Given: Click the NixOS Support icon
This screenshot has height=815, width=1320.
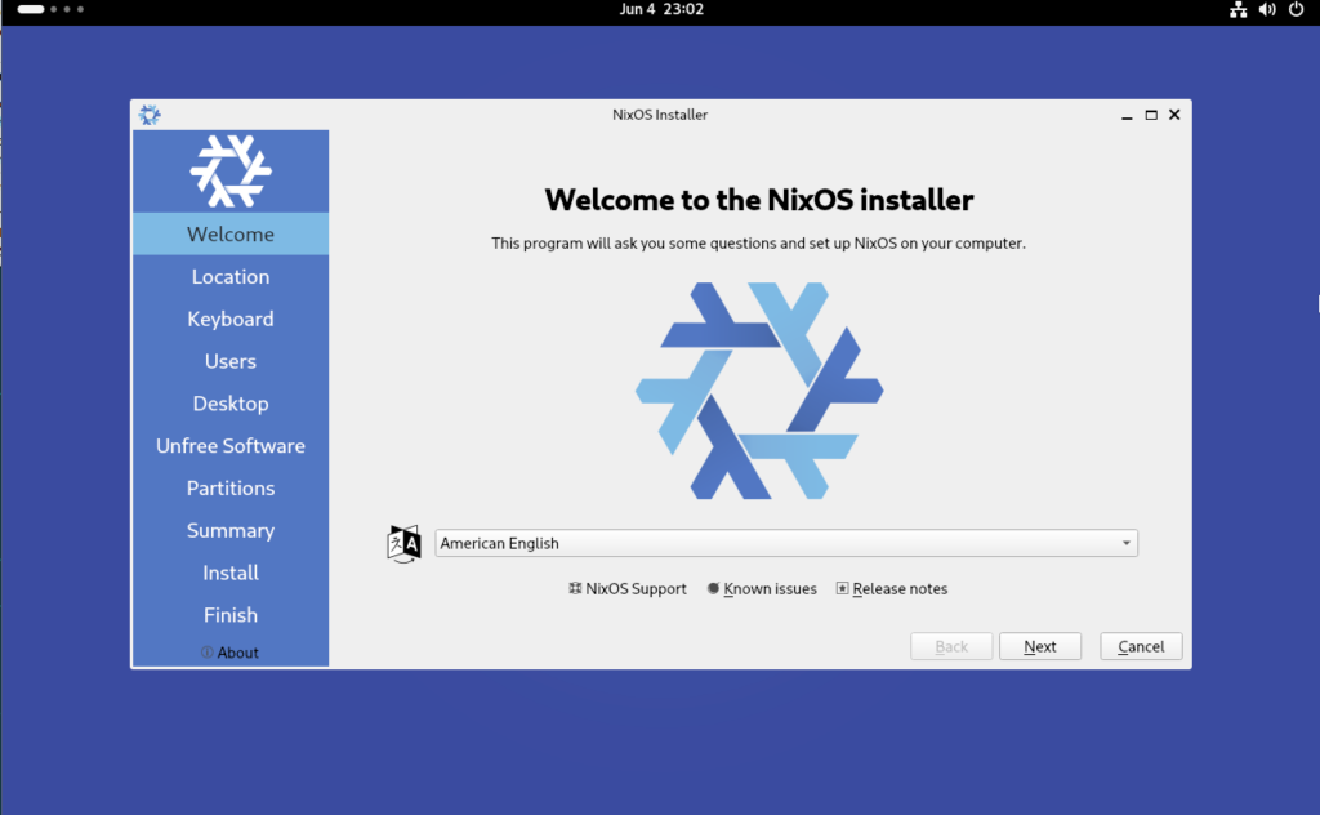Looking at the screenshot, I should click(574, 588).
